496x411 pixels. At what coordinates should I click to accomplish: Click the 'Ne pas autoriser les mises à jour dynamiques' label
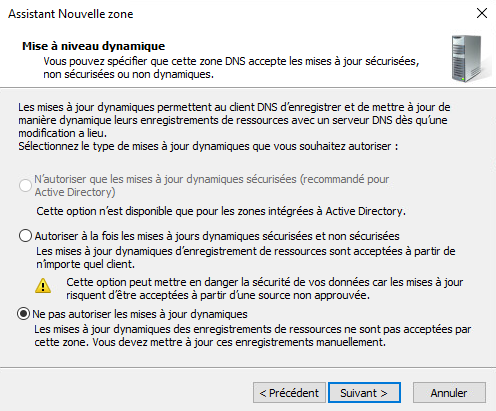[x=140, y=314]
